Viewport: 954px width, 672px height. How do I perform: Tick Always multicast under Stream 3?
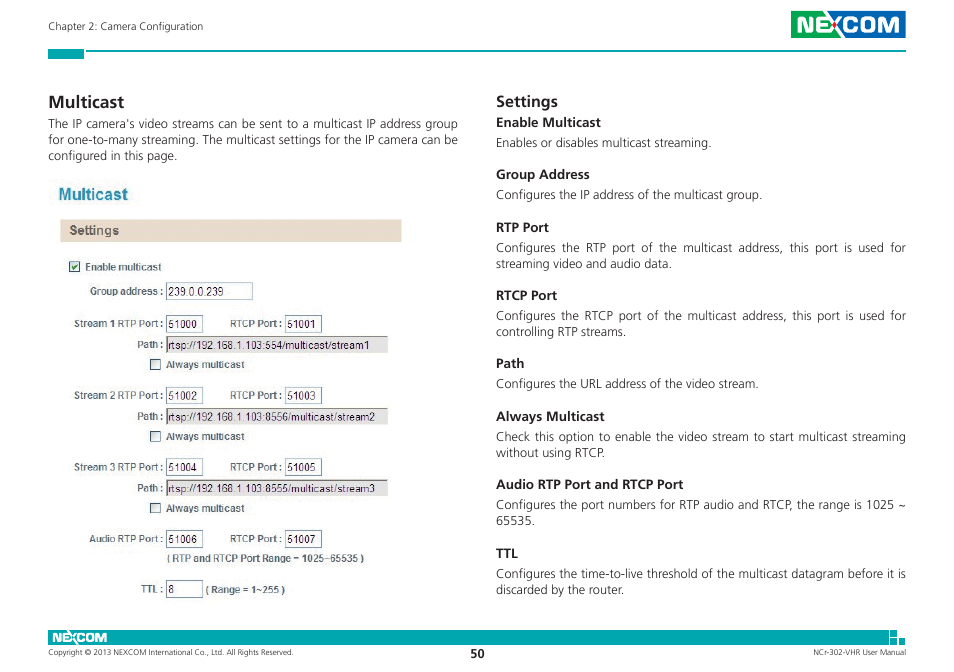[x=155, y=508]
